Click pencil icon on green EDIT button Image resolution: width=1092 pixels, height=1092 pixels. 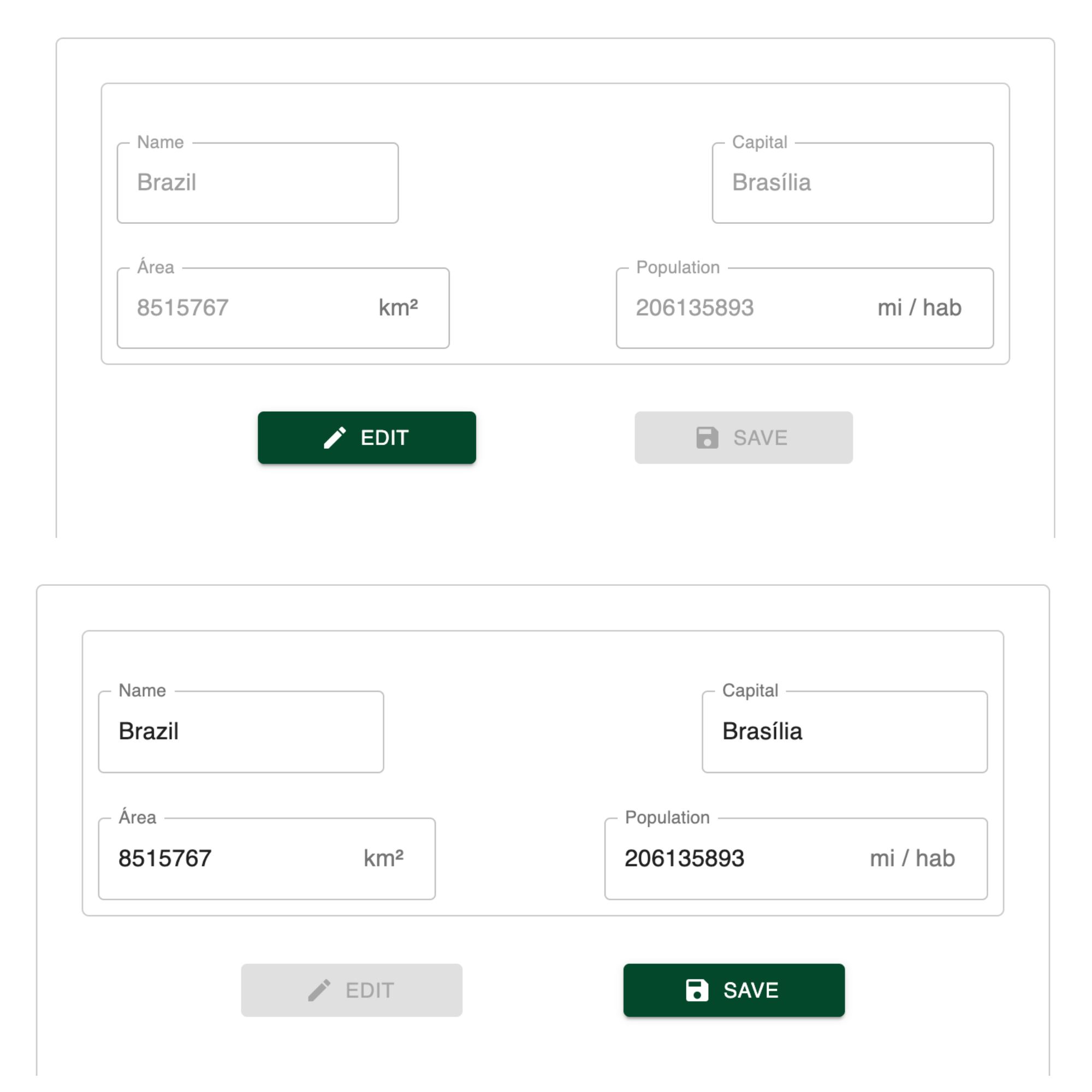pyautogui.click(x=335, y=437)
